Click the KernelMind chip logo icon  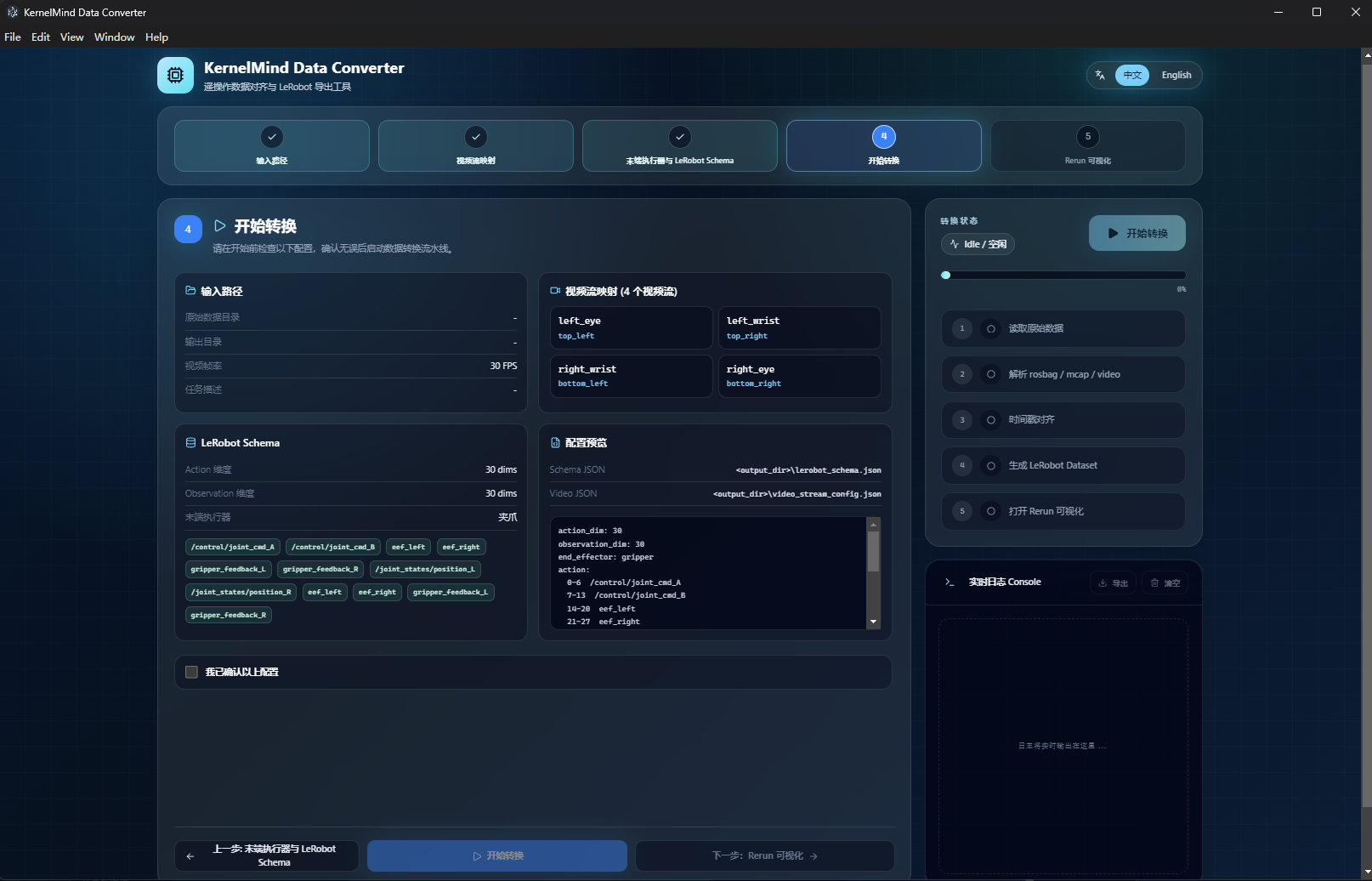pyautogui.click(x=175, y=75)
